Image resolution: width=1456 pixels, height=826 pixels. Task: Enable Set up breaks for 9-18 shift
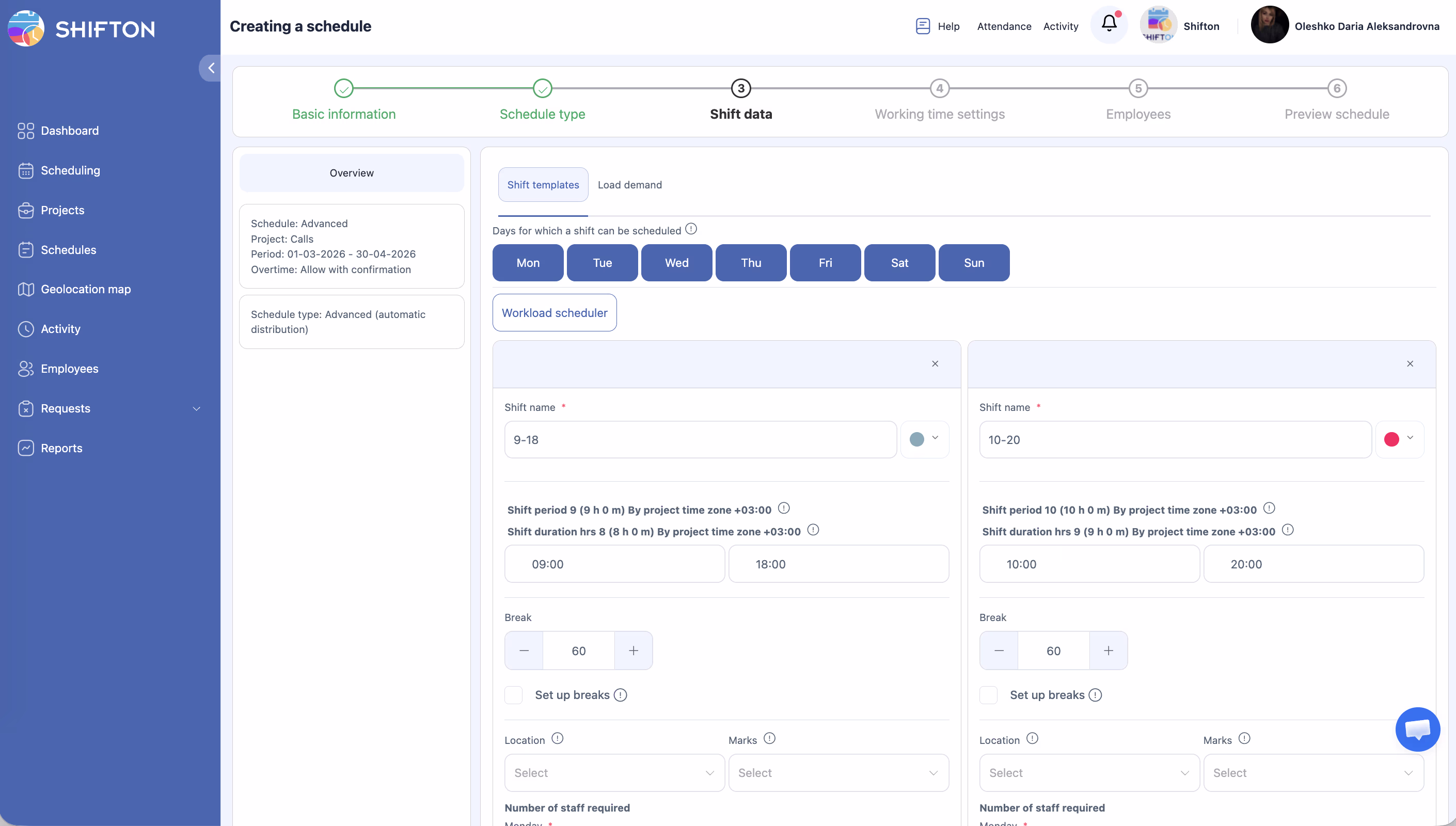point(514,695)
